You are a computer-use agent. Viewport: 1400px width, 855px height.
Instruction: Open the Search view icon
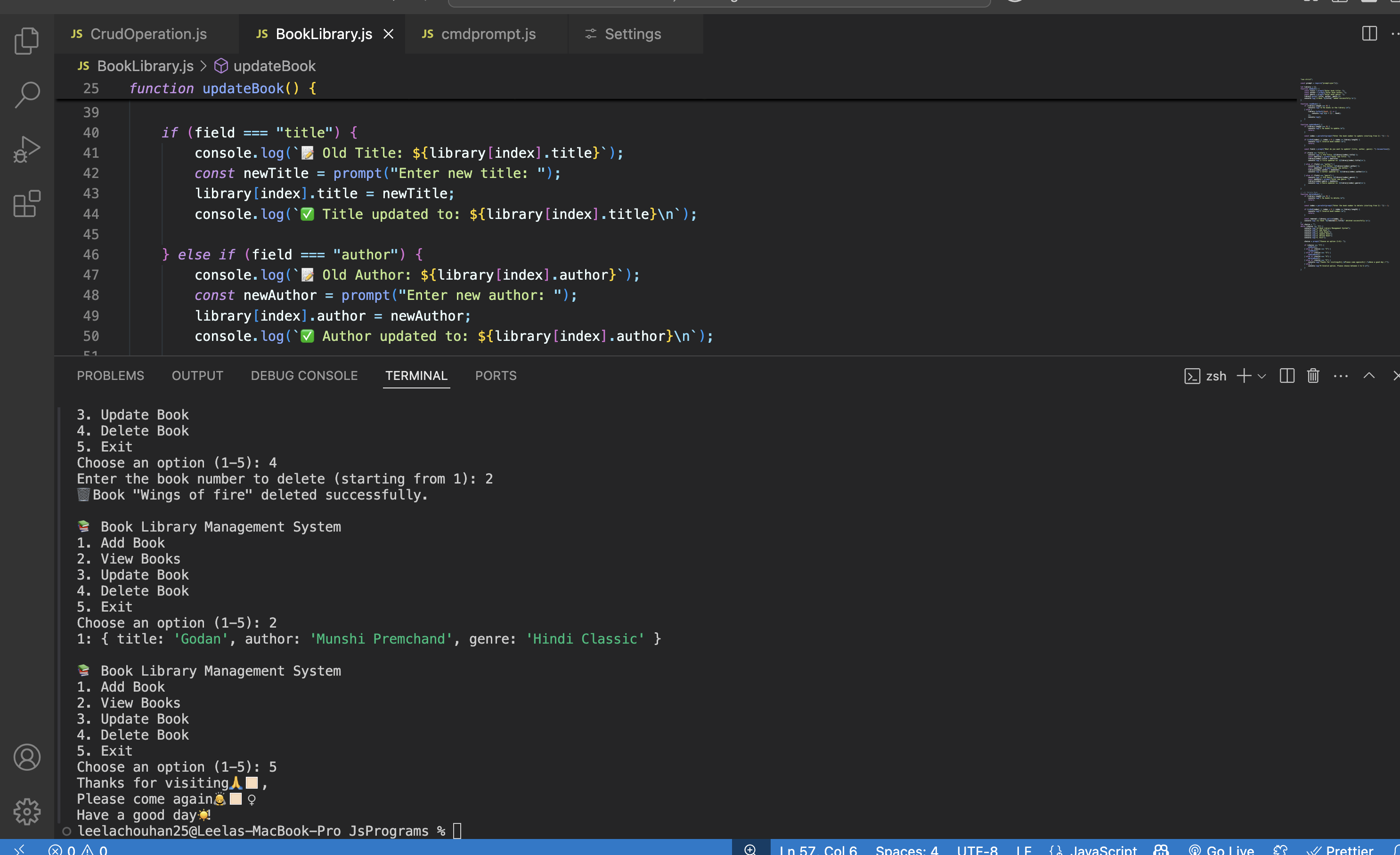click(26, 95)
